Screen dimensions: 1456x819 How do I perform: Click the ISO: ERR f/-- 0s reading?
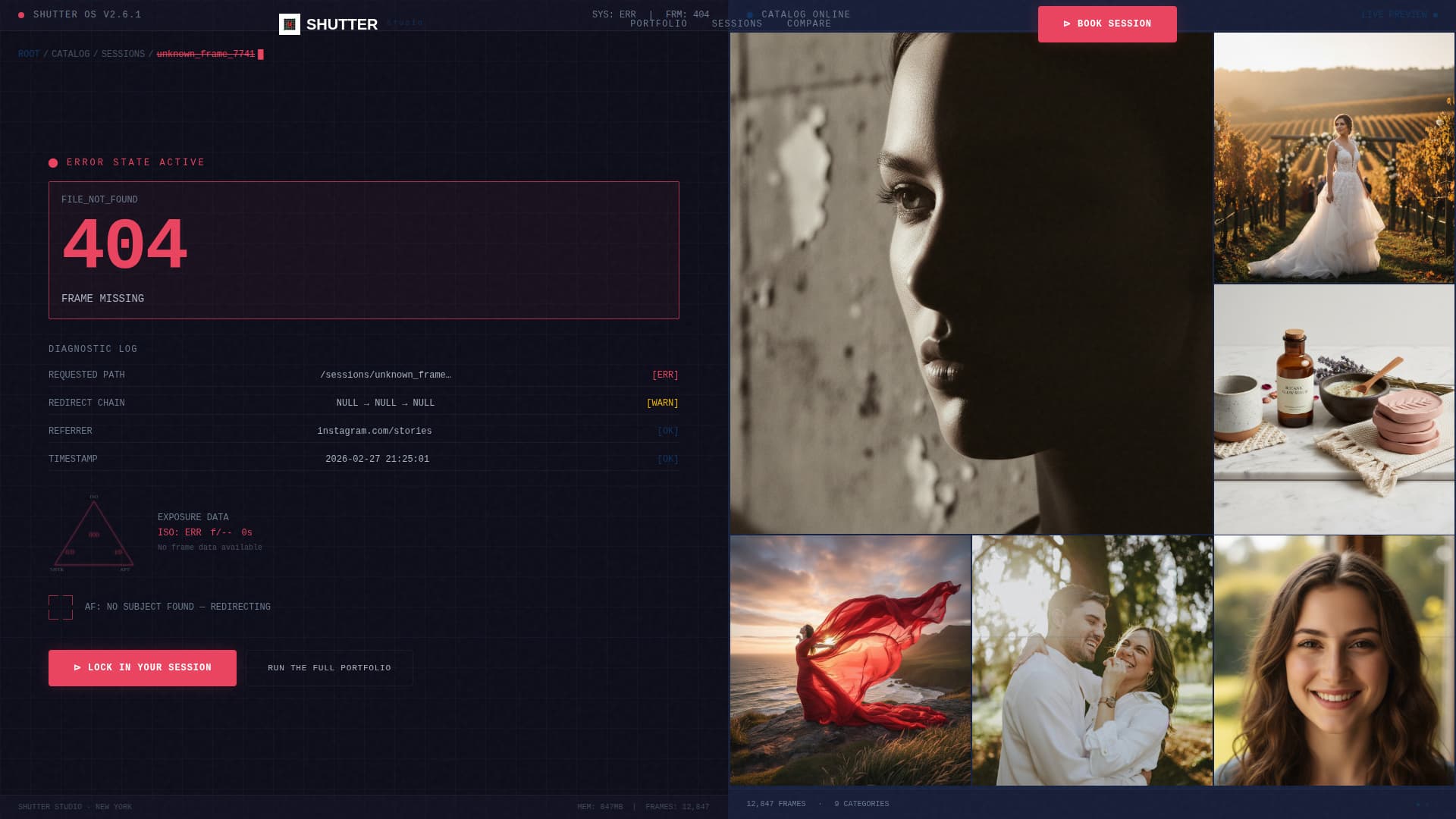coord(205,533)
